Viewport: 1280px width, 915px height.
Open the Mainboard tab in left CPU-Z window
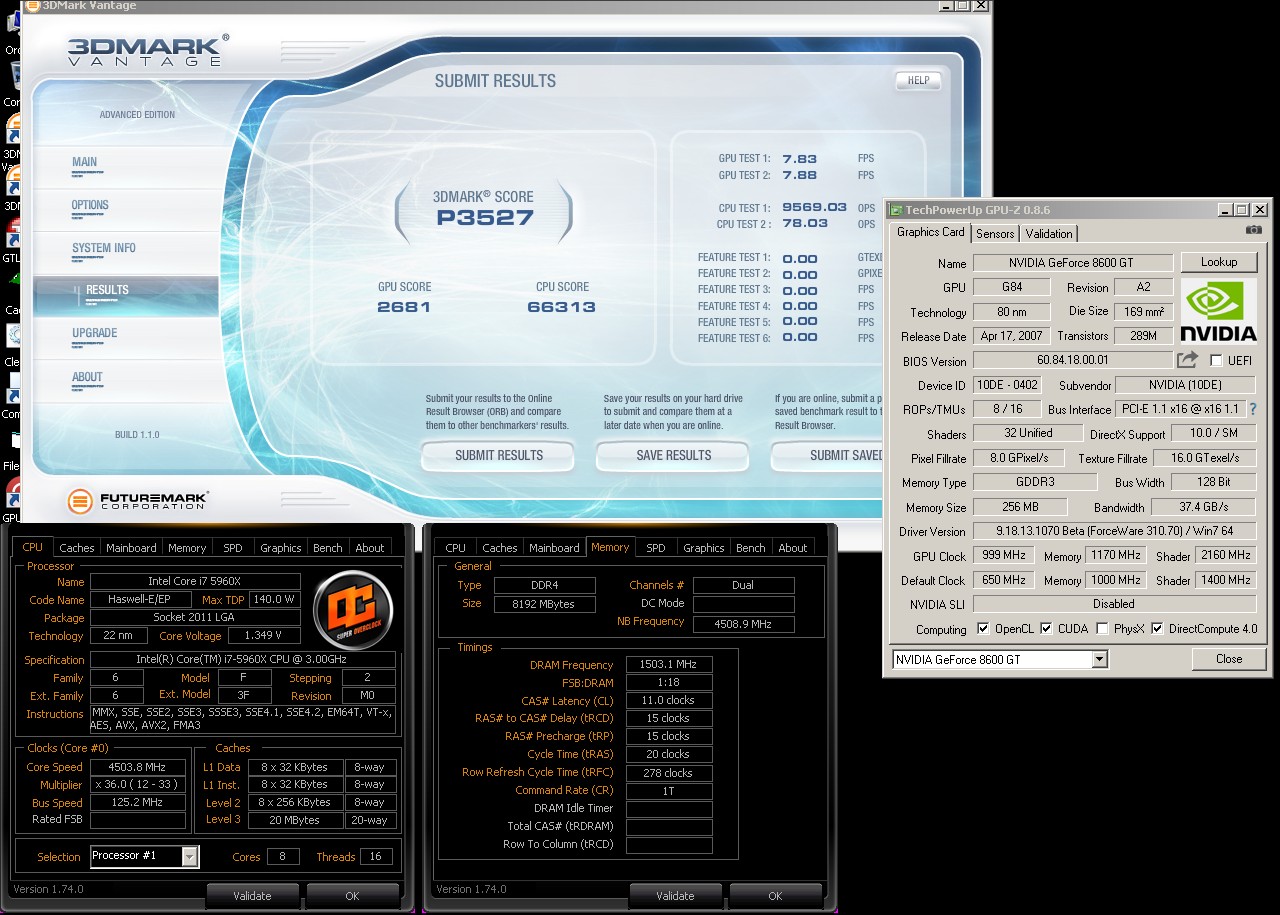pyautogui.click(x=131, y=548)
